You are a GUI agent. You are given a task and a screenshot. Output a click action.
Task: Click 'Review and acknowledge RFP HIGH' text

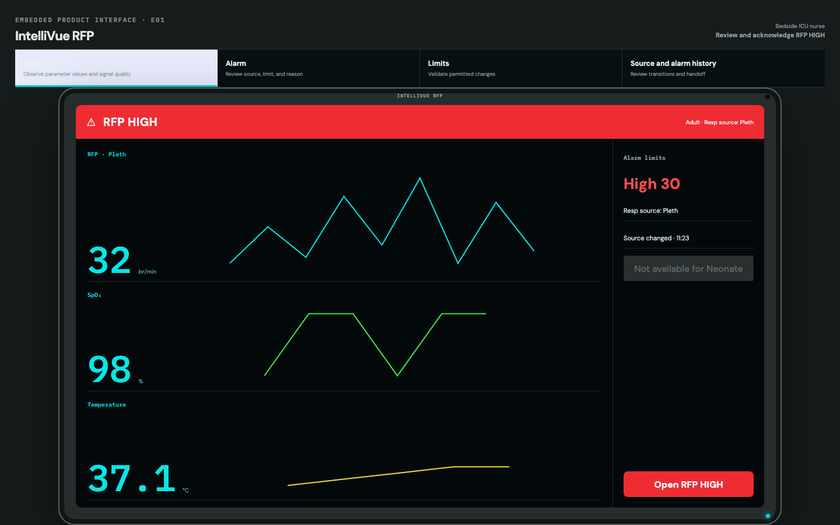tap(770, 35)
